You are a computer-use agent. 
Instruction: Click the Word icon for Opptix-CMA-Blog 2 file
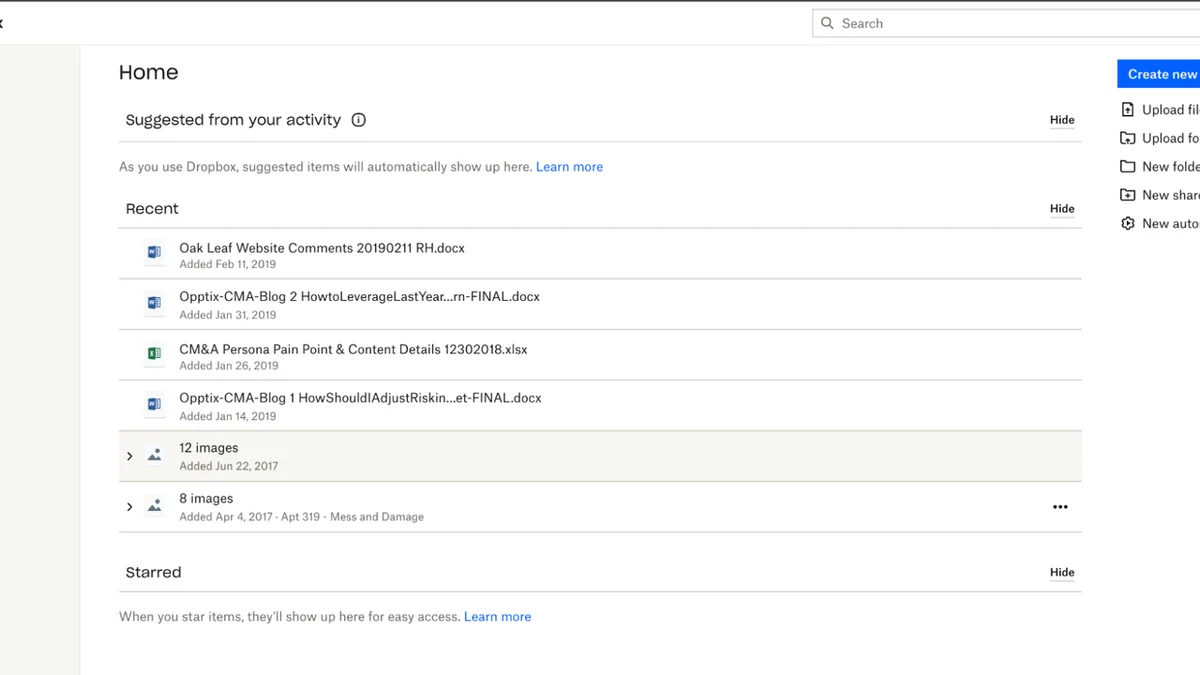(x=154, y=303)
